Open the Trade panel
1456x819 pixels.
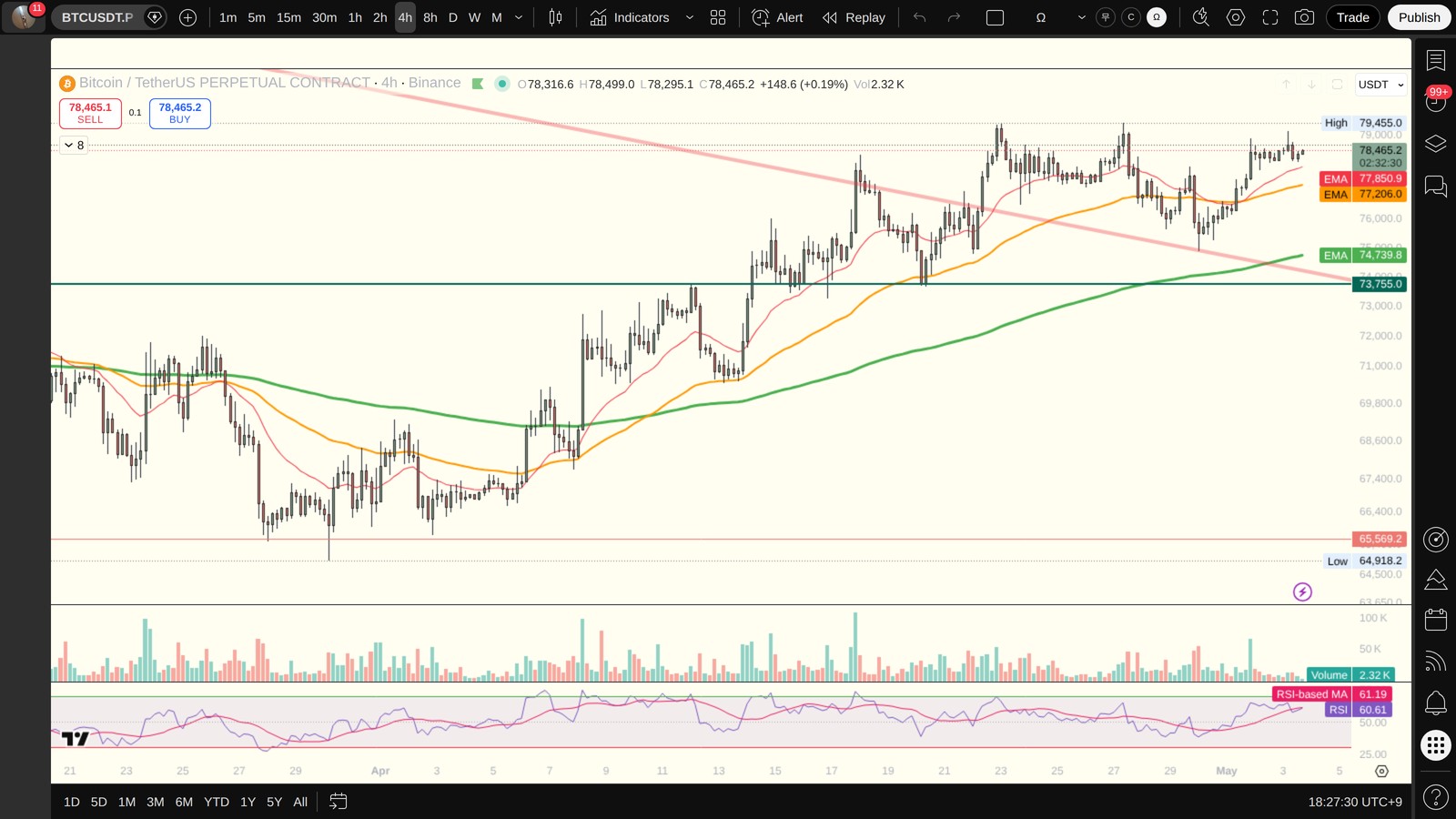point(1353,17)
